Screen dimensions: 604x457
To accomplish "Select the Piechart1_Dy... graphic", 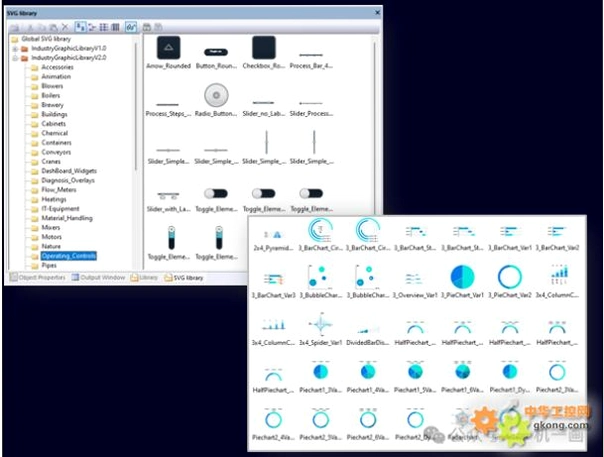I will point(510,378).
